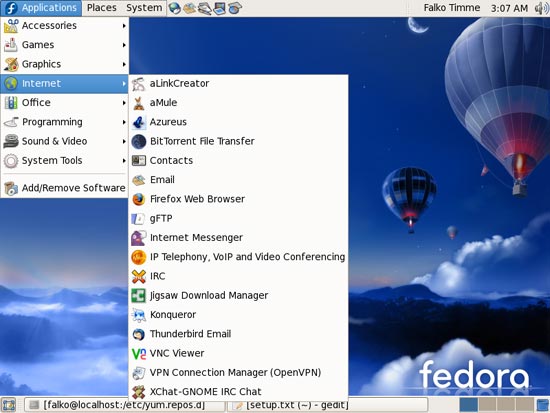This screenshot has height=413, width=550.
Task: Choose Add/Remove Software entry
Action: coord(65,188)
